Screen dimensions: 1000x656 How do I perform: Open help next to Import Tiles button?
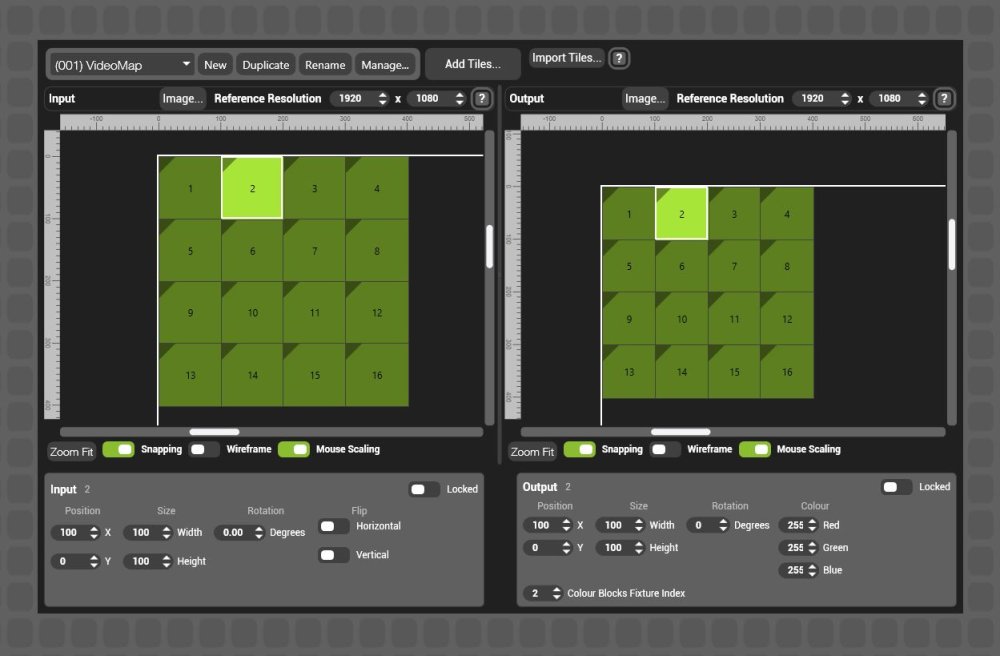tap(619, 59)
